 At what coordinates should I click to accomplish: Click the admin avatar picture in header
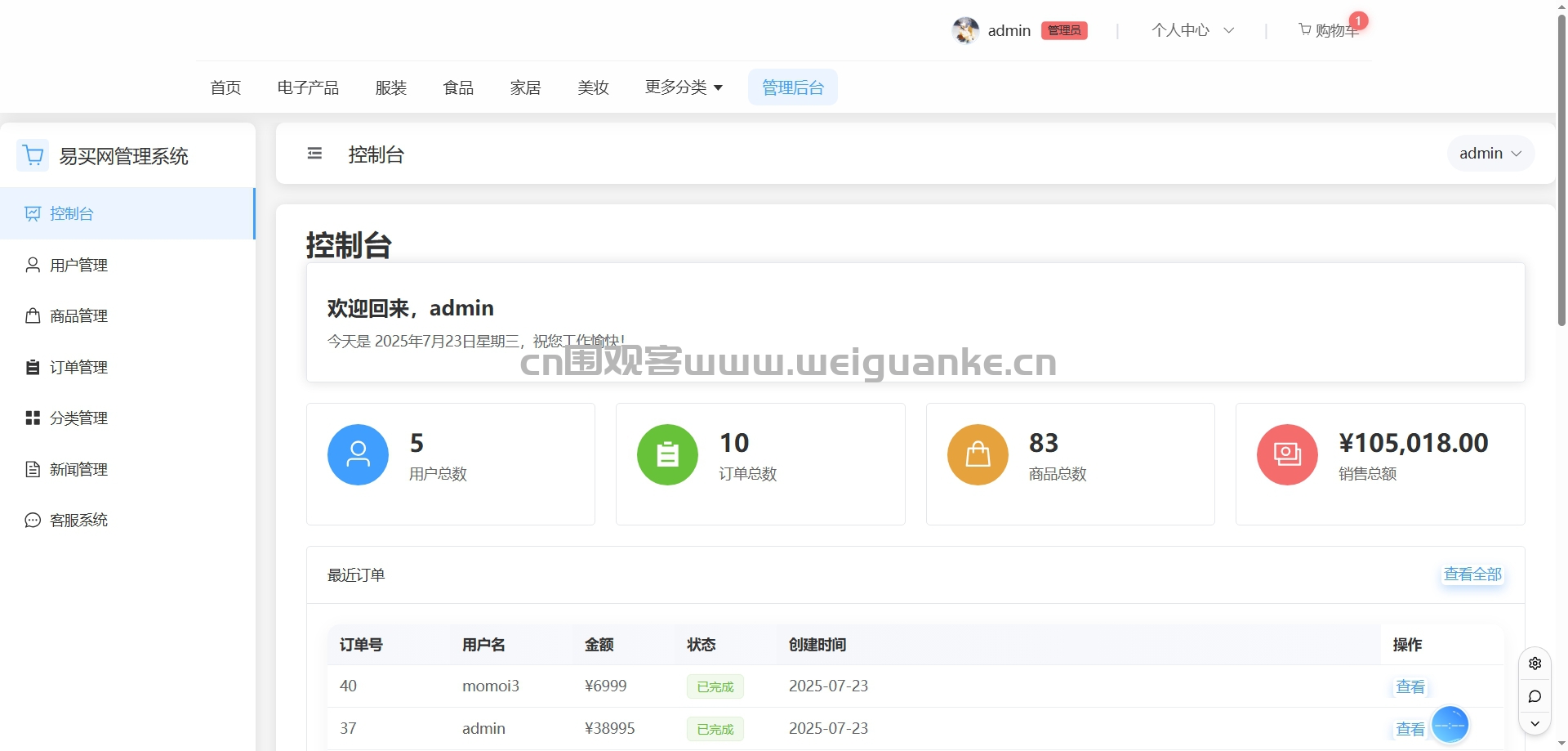click(x=965, y=30)
